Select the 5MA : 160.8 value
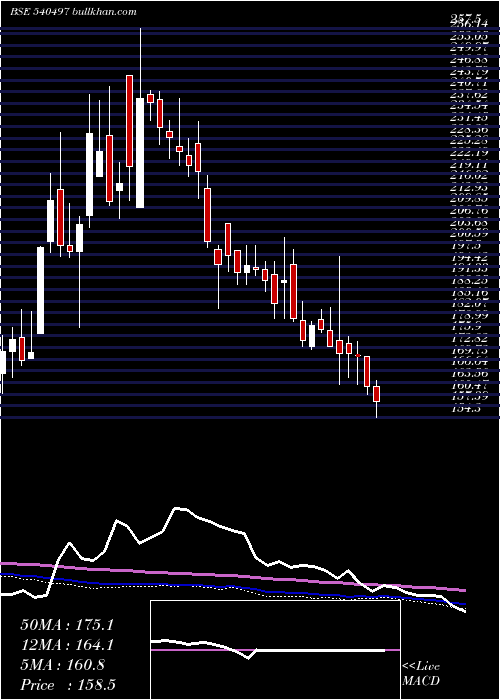500x700 pixels. pos(62,665)
